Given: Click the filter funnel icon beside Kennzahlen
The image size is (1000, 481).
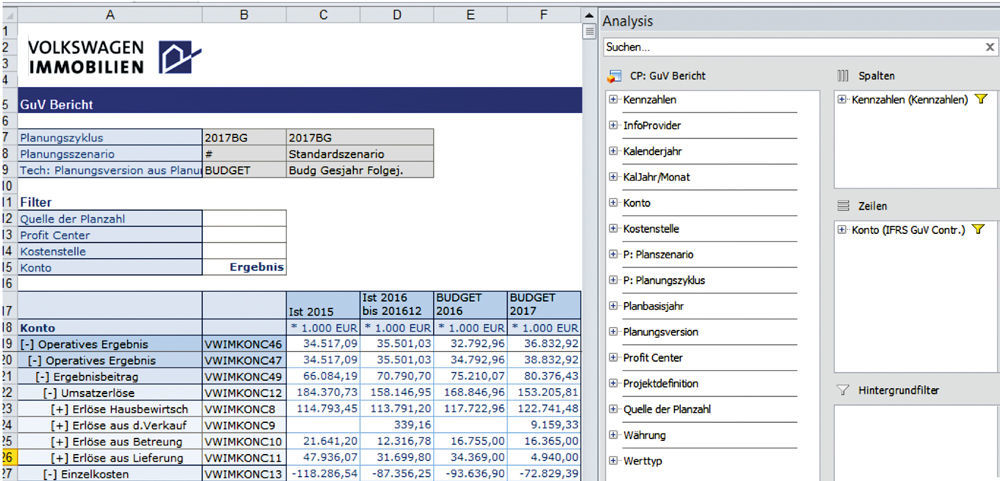Looking at the screenshot, I should [x=980, y=100].
